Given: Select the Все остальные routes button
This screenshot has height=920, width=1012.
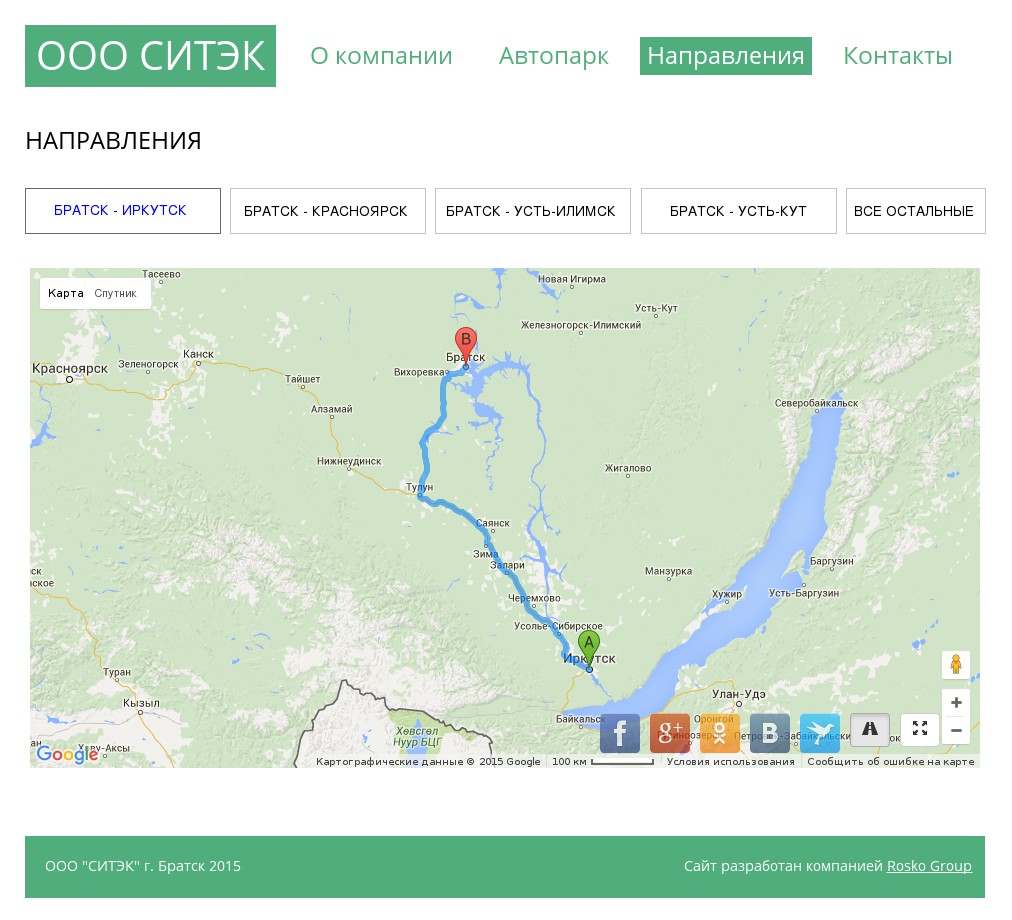Looking at the screenshot, I should [x=915, y=210].
